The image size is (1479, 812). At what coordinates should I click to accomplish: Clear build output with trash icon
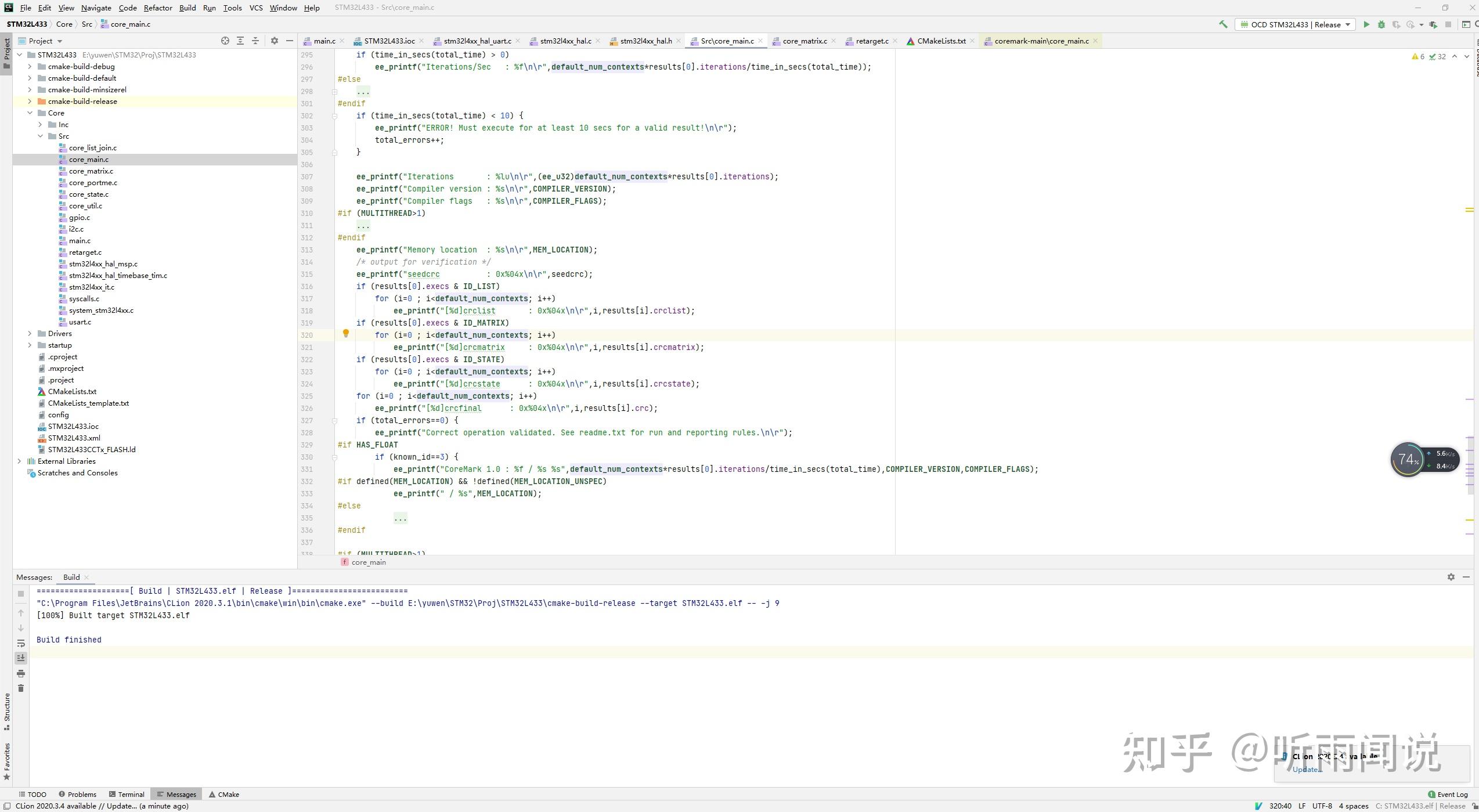click(21, 688)
